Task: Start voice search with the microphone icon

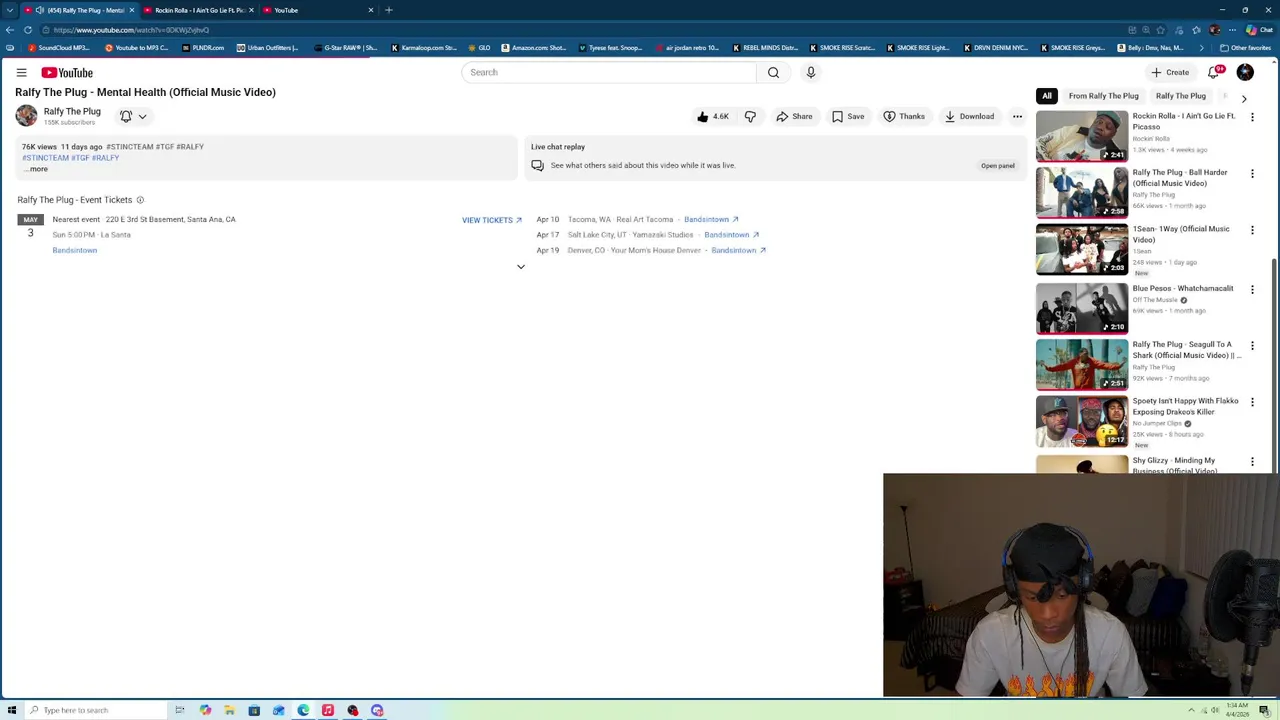Action: (811, 72)
